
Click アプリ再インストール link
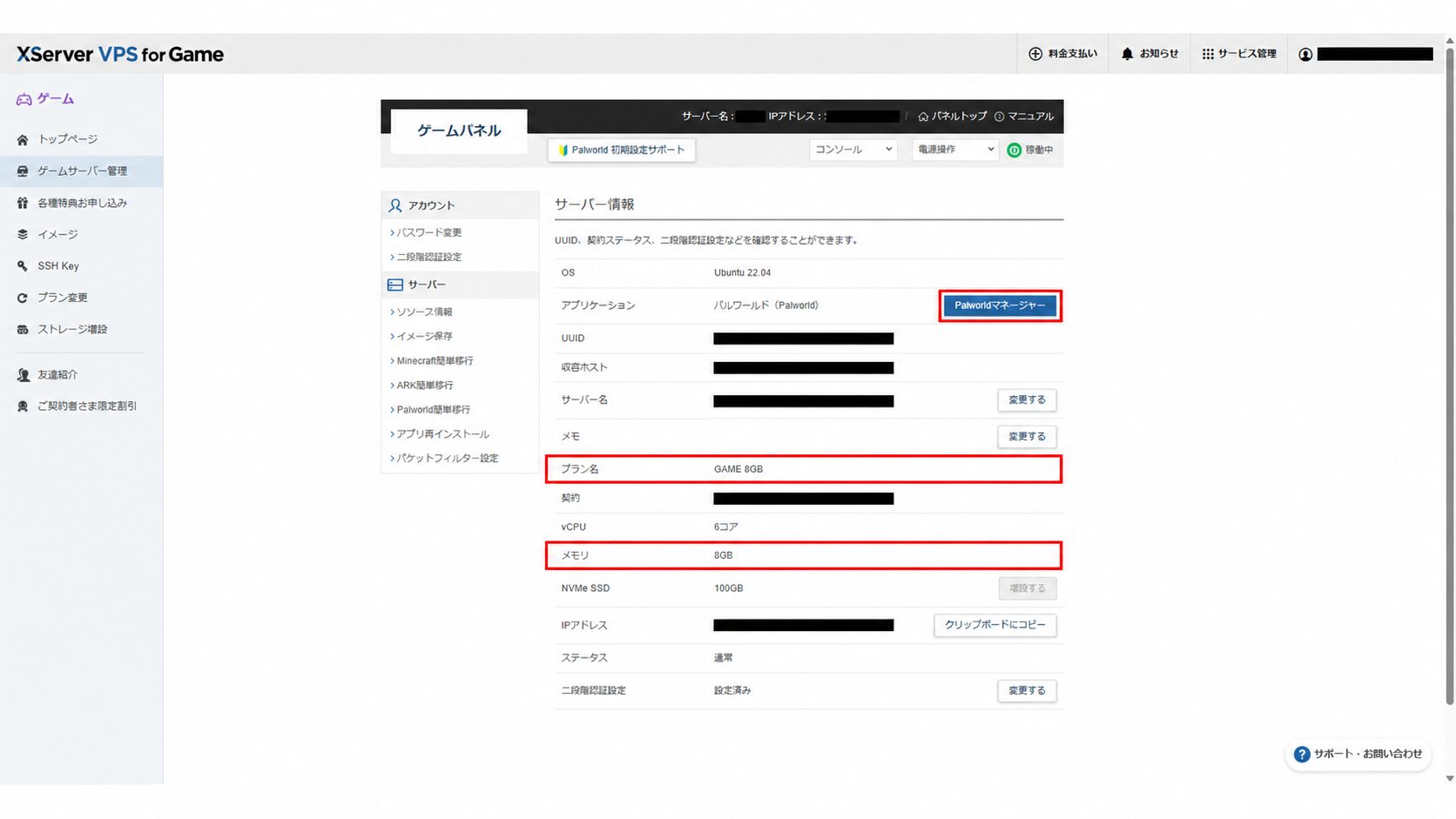[442, 433]
